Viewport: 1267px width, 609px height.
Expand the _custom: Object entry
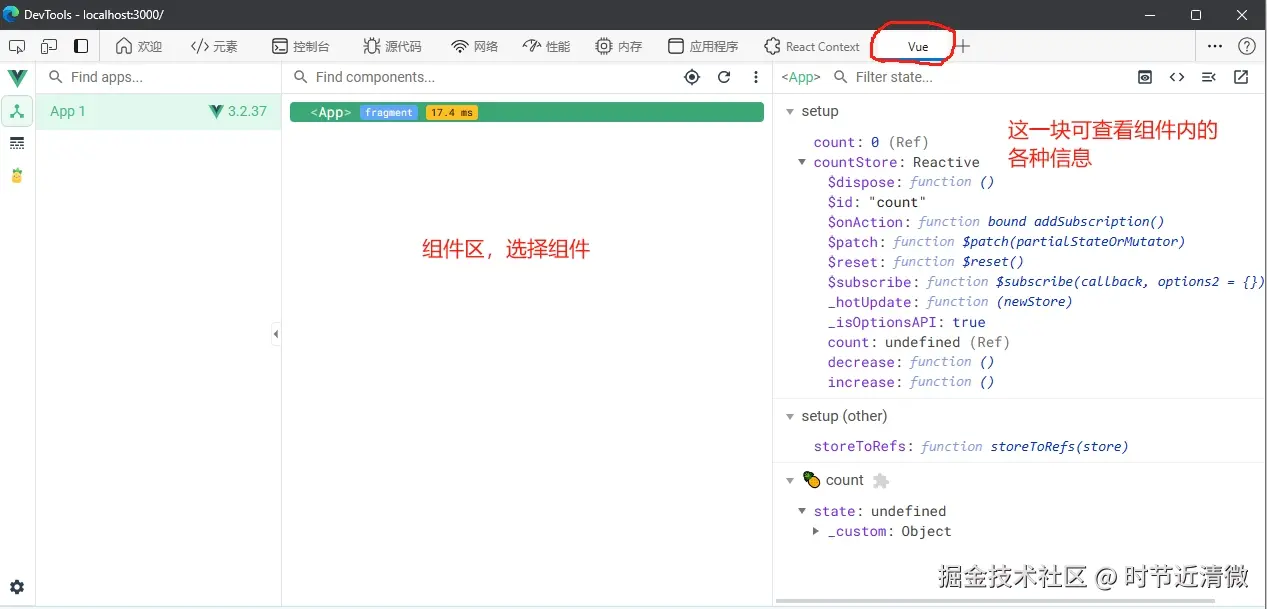point(815,531)
